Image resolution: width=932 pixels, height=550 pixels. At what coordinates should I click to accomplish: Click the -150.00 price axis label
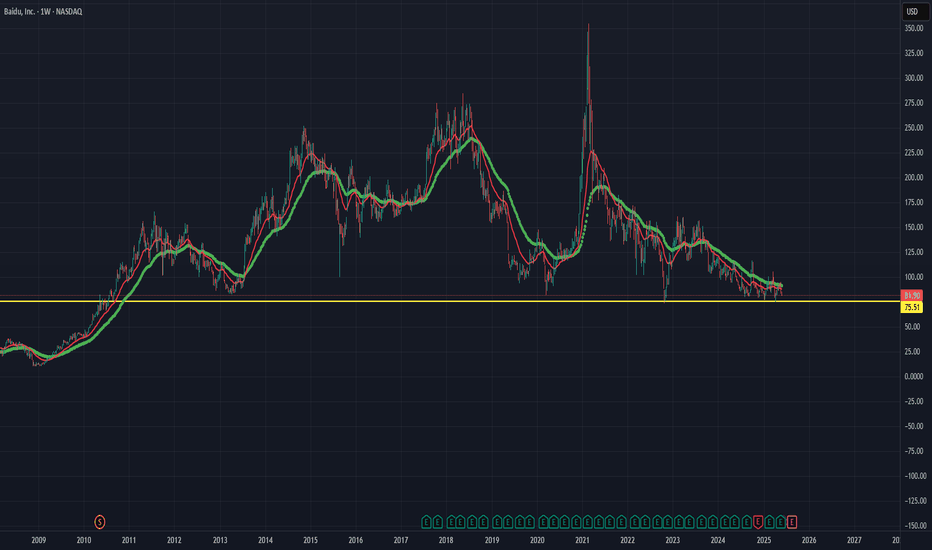(915, 526)
